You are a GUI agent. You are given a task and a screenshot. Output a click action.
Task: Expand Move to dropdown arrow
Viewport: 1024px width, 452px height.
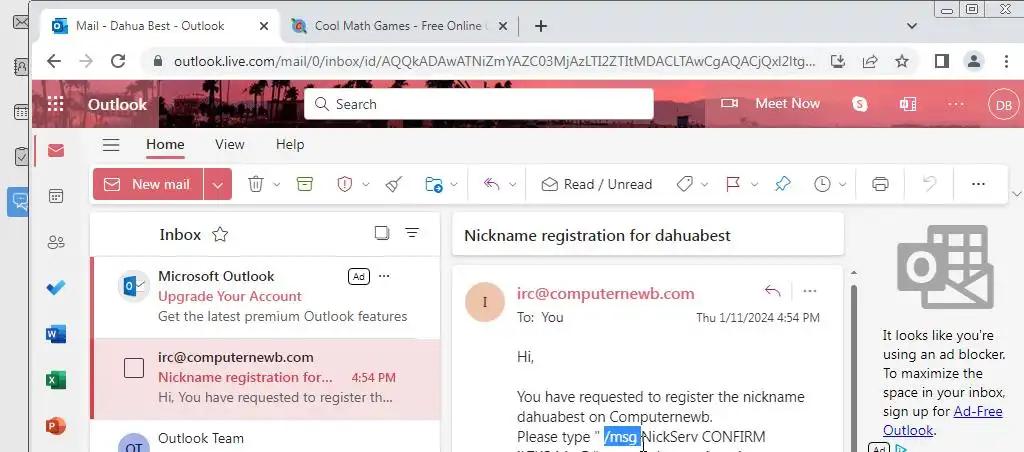tap(454, 185)
